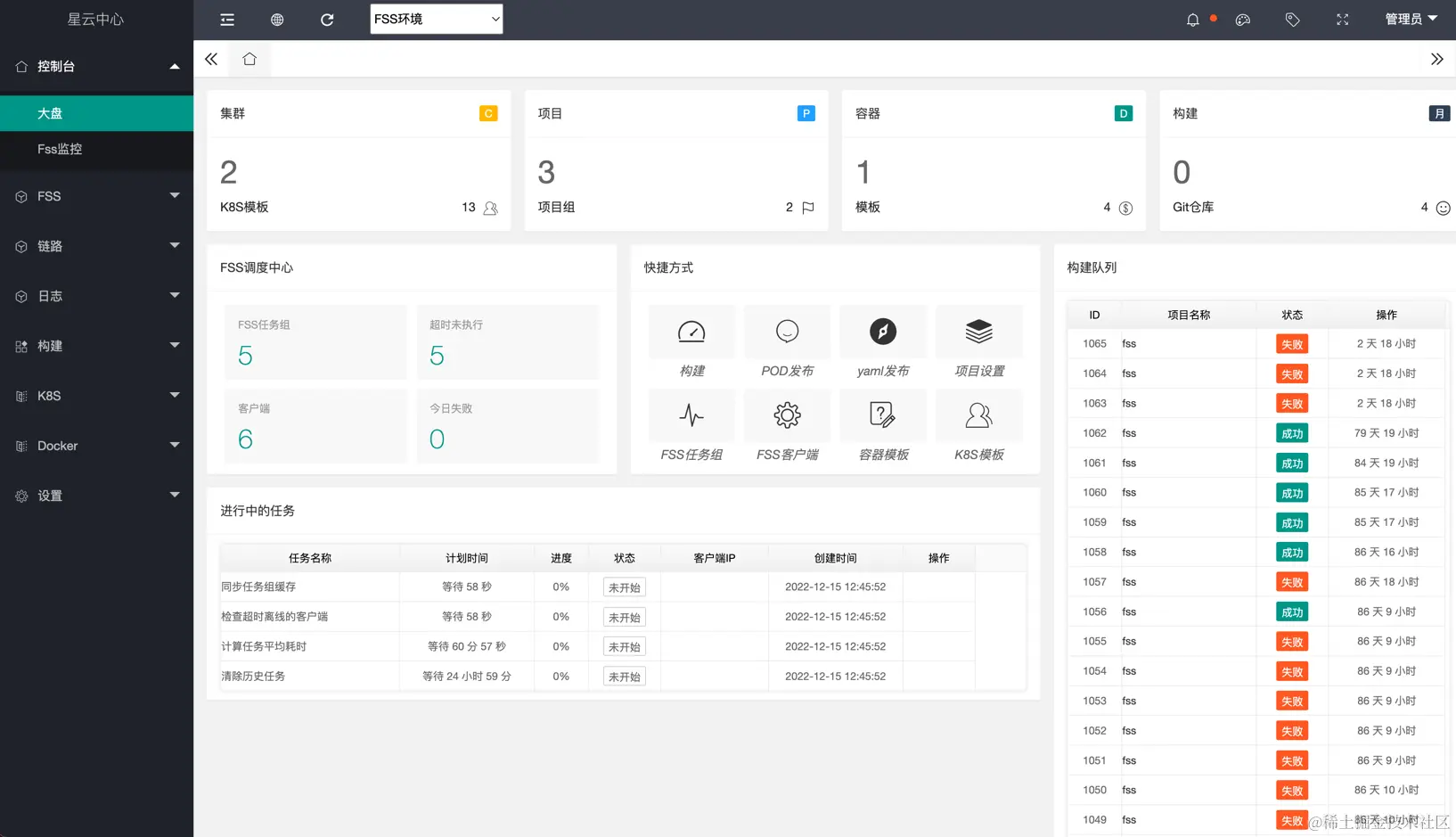The width and height of the screenshot is (1456, 837).
Task: Click the 客户端 count 6
Action: point(245,439)
